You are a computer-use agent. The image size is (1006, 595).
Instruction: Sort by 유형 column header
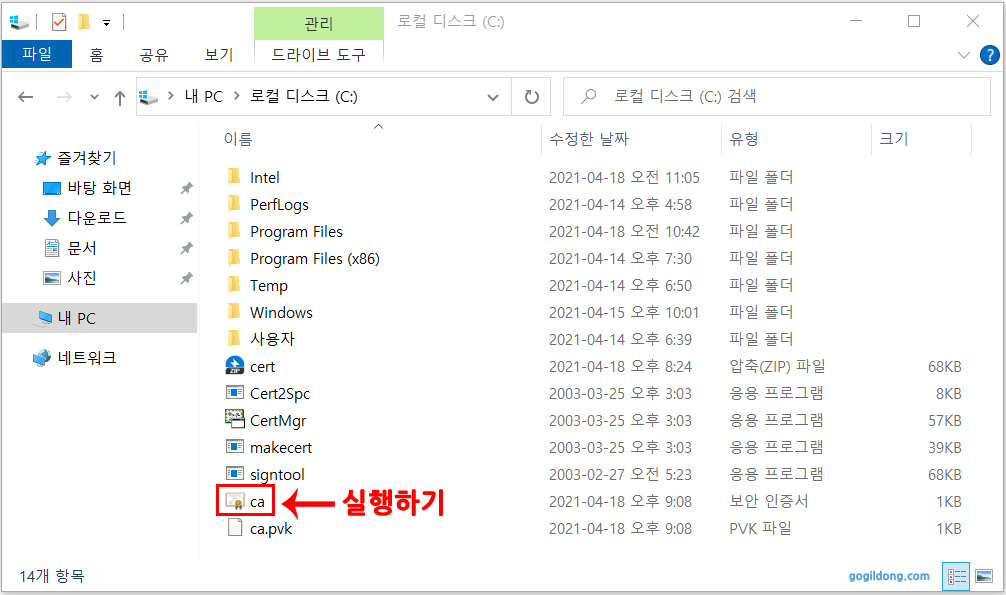(744, 139)
